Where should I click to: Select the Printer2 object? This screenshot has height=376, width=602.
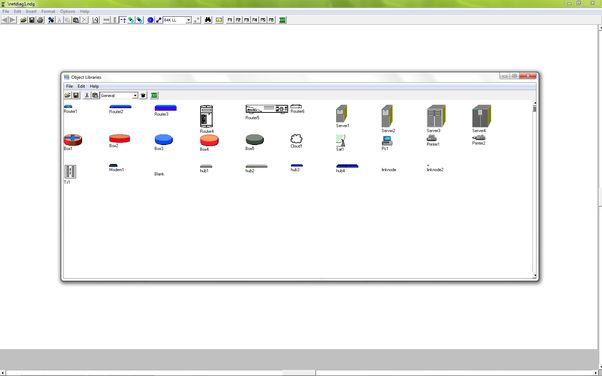tap(479, 137)
